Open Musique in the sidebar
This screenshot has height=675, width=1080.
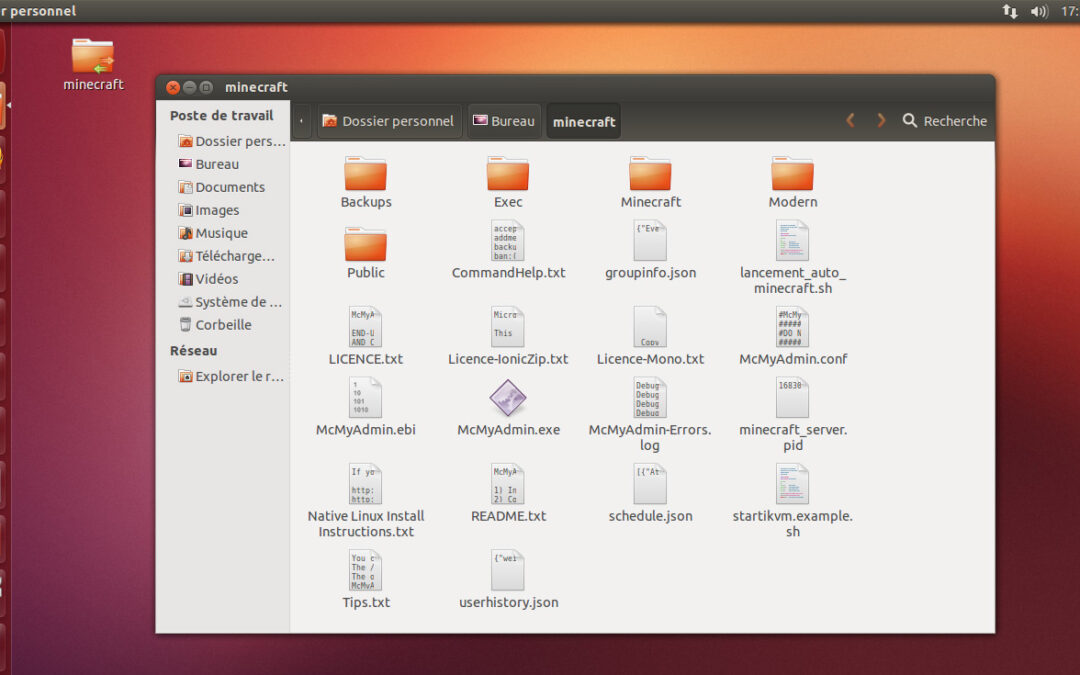coord(213,233)
